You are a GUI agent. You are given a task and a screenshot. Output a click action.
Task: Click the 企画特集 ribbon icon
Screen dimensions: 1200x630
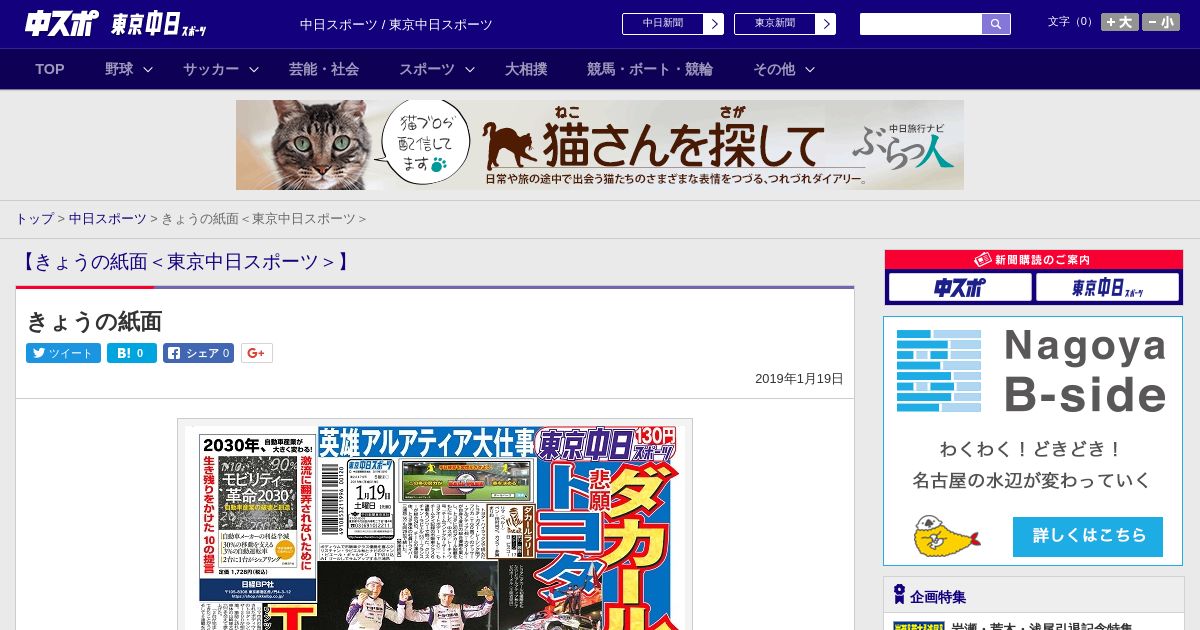tap(899, 595)
